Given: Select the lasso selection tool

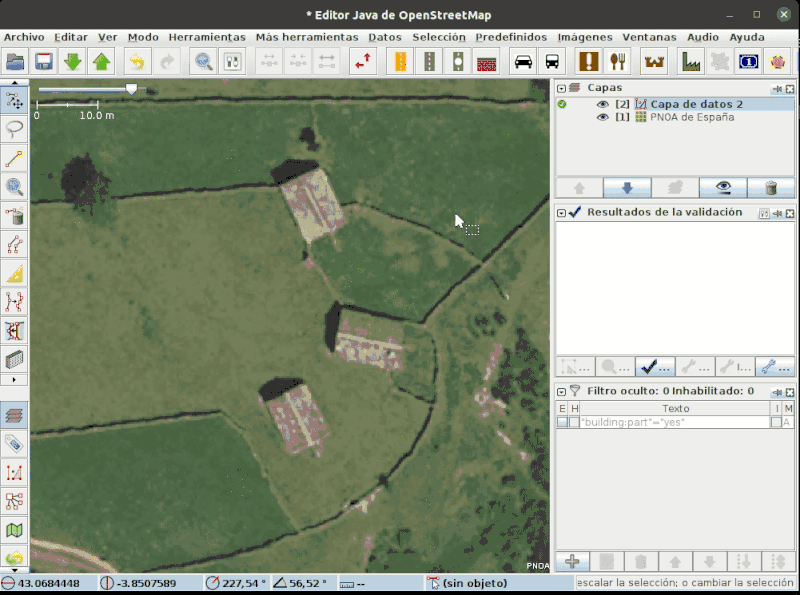Looking at the screenshot, I should [x=15, y=129].
